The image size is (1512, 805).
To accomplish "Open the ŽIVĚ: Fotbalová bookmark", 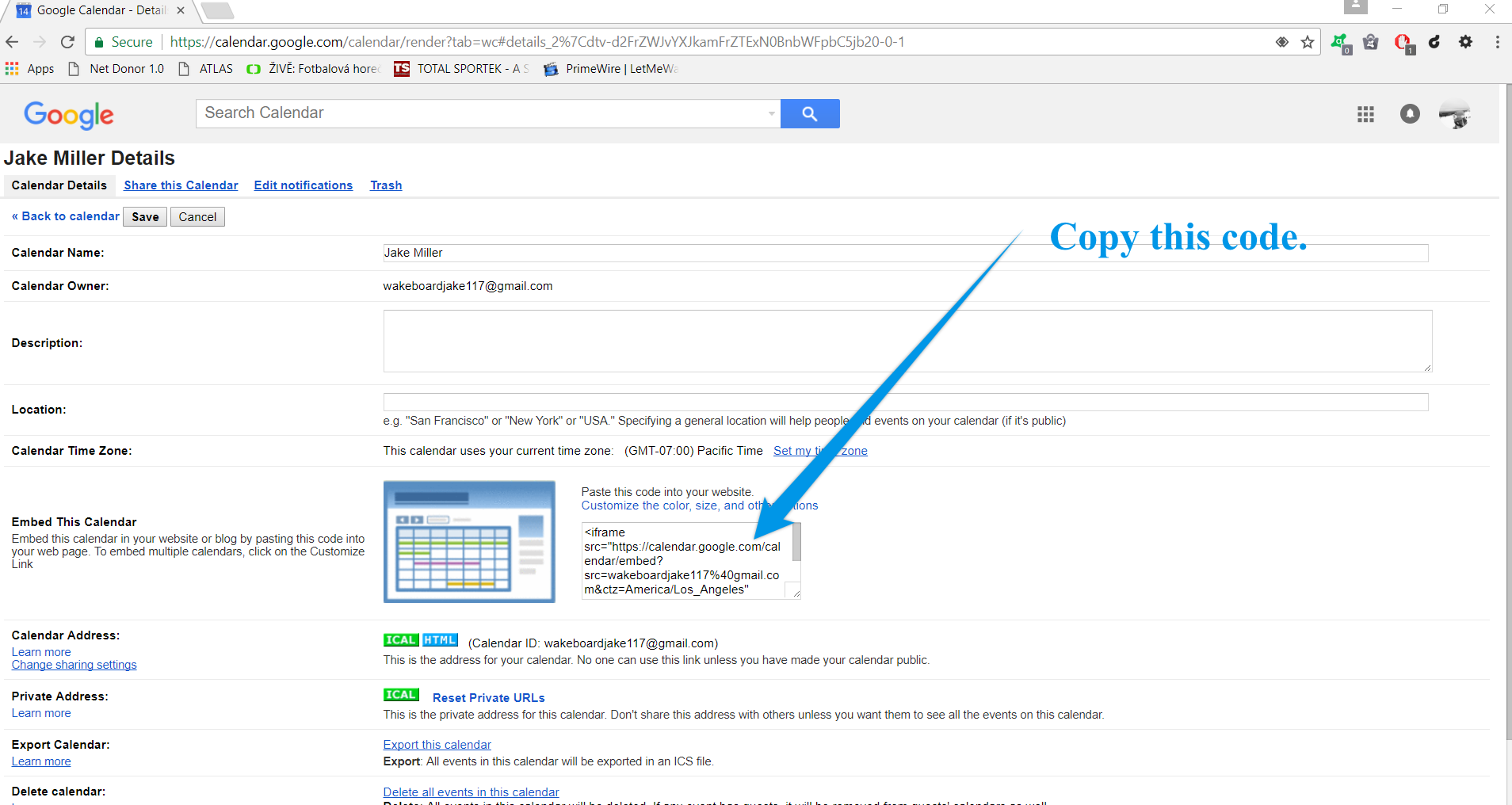I will (314, 69).
